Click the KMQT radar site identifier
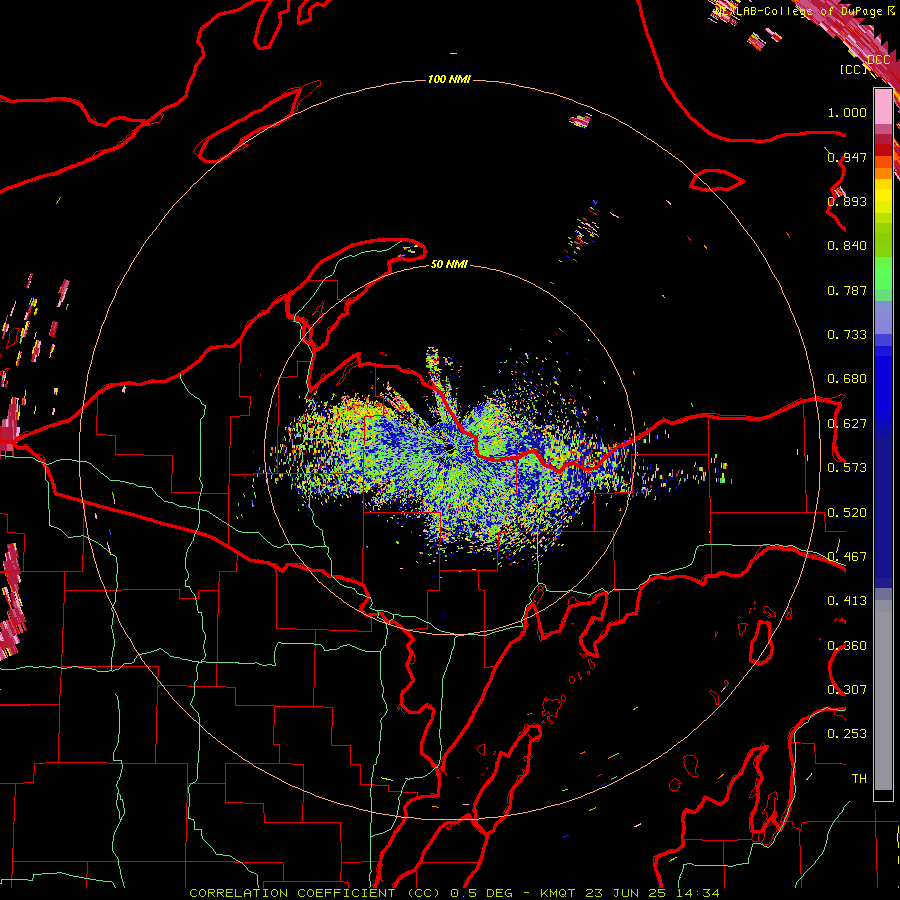This screenshot has width=900, height=900. click(x=559, y=893)
